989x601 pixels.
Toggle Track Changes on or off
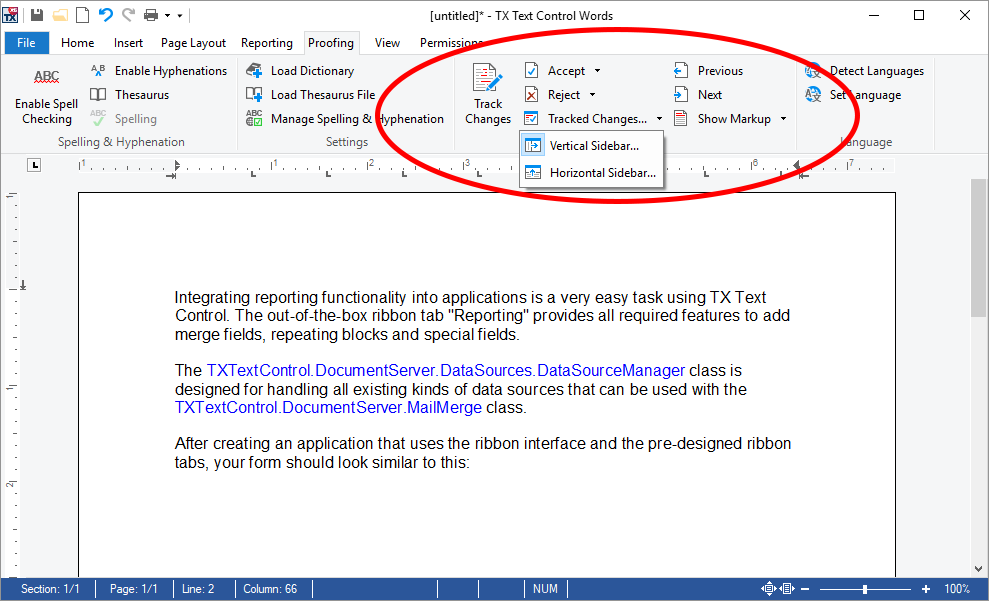pyautogui.click(x=488, y=95)
